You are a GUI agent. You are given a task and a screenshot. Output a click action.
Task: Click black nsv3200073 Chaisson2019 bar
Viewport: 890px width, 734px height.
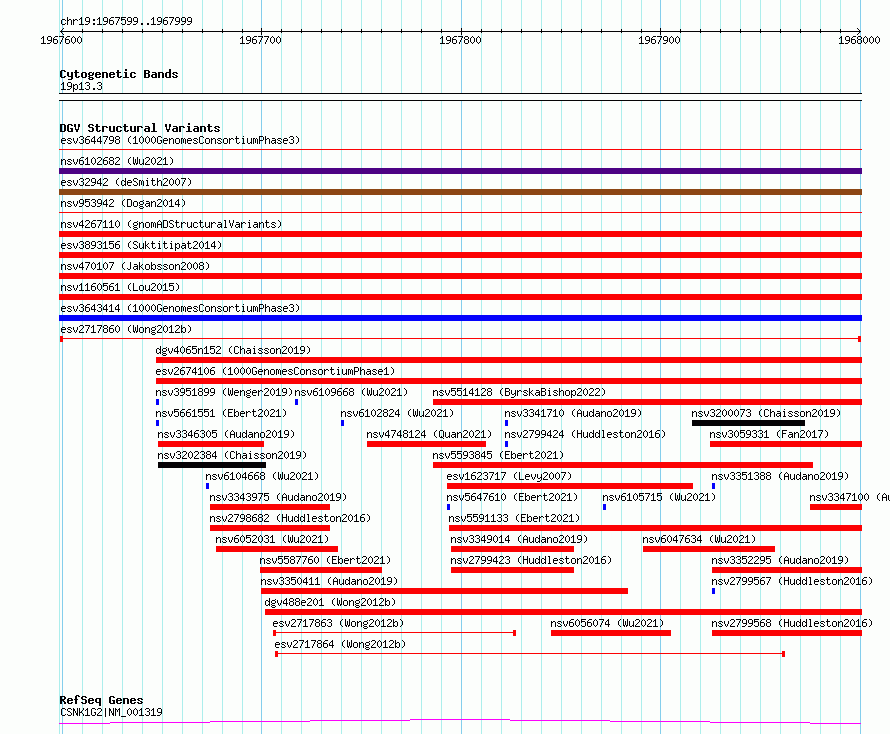(x=748, y=423)
